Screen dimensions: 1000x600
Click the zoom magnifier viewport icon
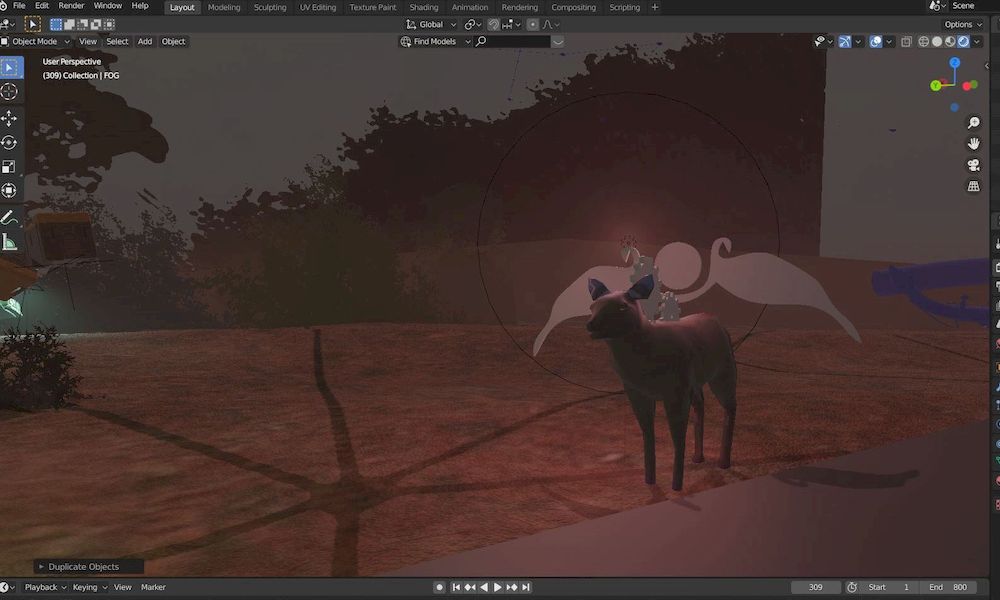973,122
